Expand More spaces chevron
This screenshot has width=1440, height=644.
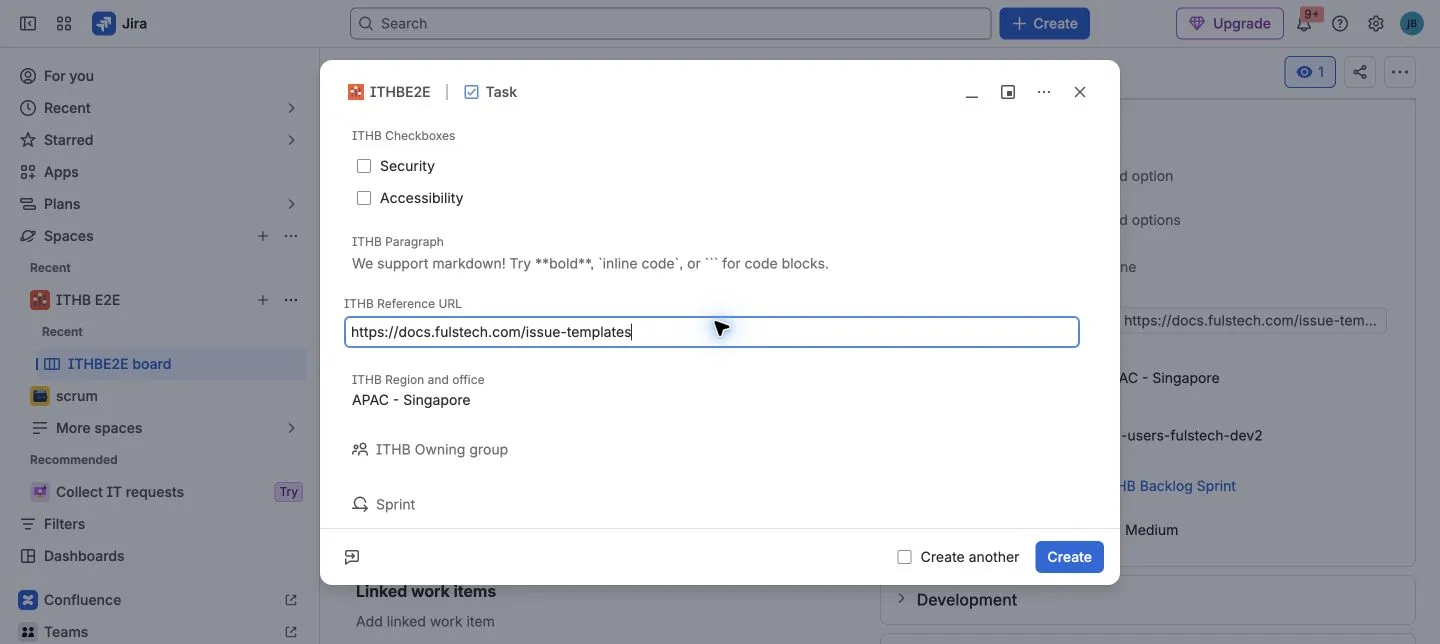click(291, 428)
